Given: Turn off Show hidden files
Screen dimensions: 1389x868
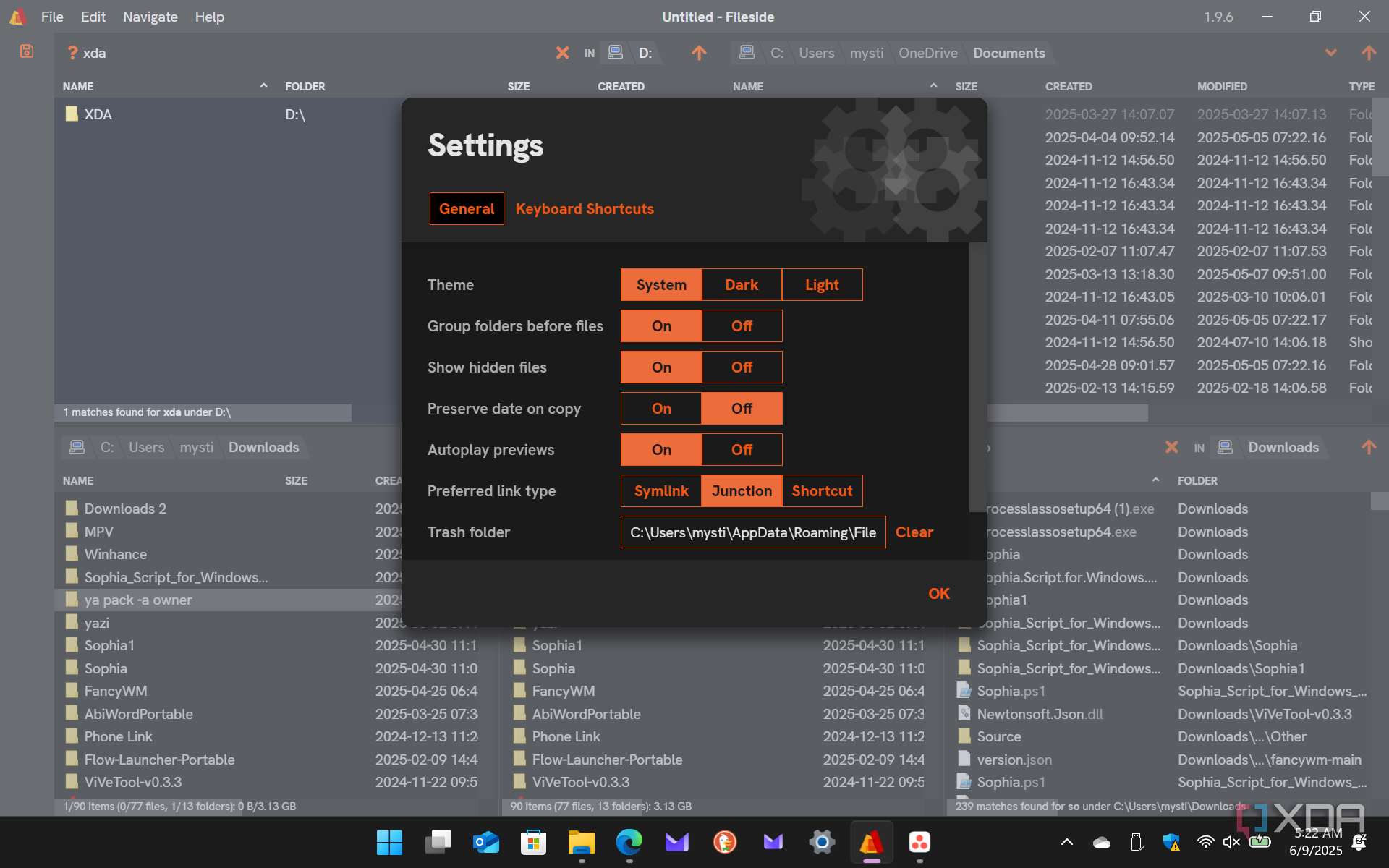Looking at the screenshot, I should [742, 367].
